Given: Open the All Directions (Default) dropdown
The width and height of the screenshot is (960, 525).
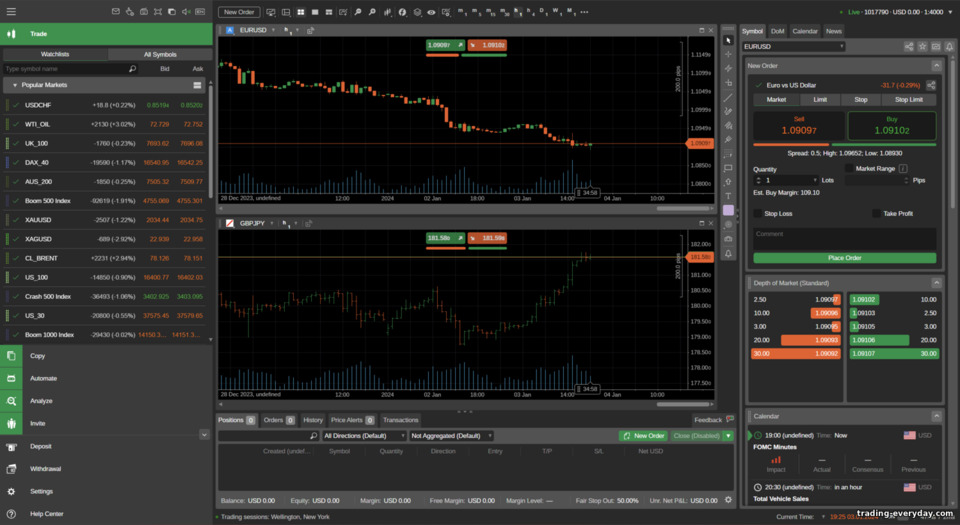Looking at the screenshot, I should (x=364, y=436).
